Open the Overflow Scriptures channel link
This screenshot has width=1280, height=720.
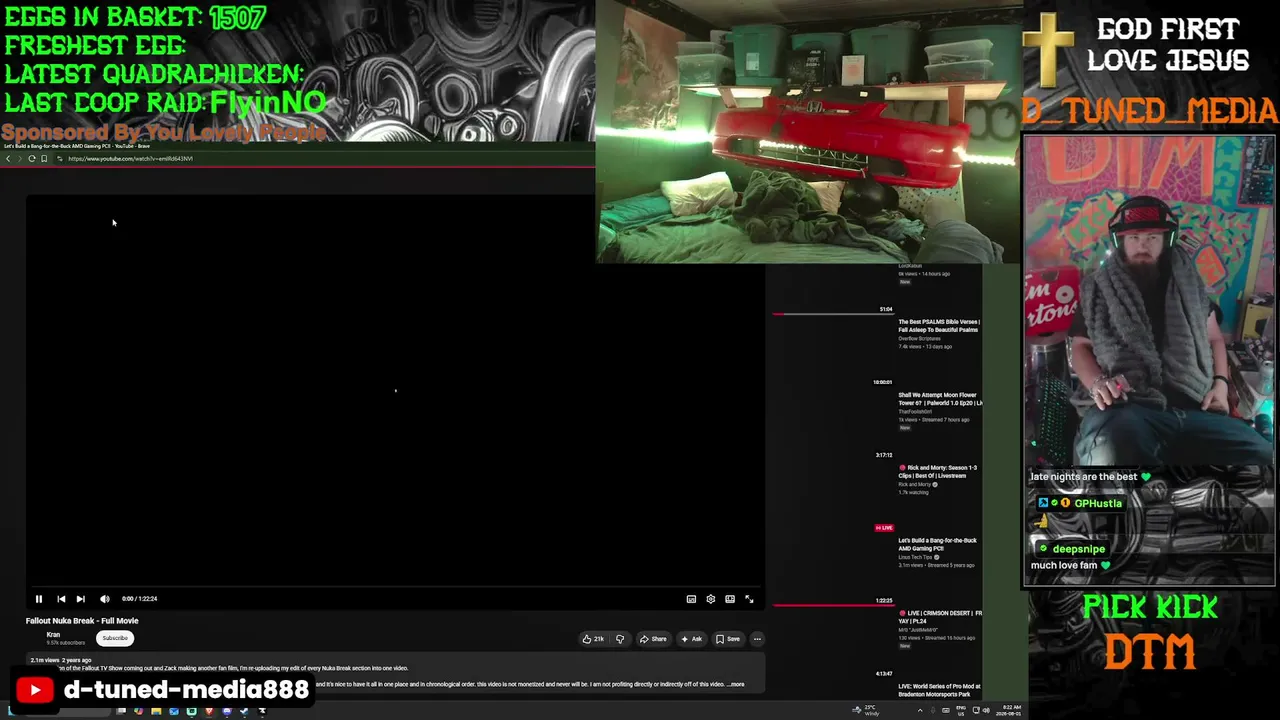(919, 339)
